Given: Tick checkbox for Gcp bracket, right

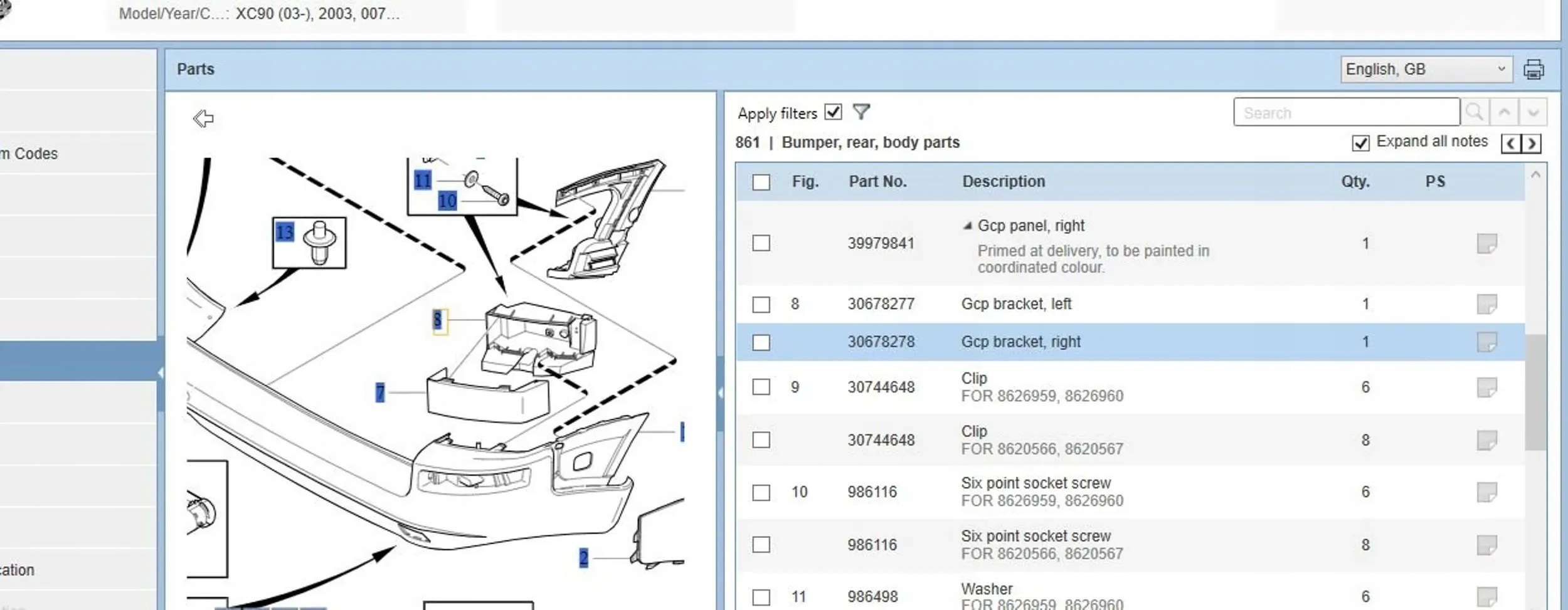Looking at the screenshot, I should tap(761, 343).
